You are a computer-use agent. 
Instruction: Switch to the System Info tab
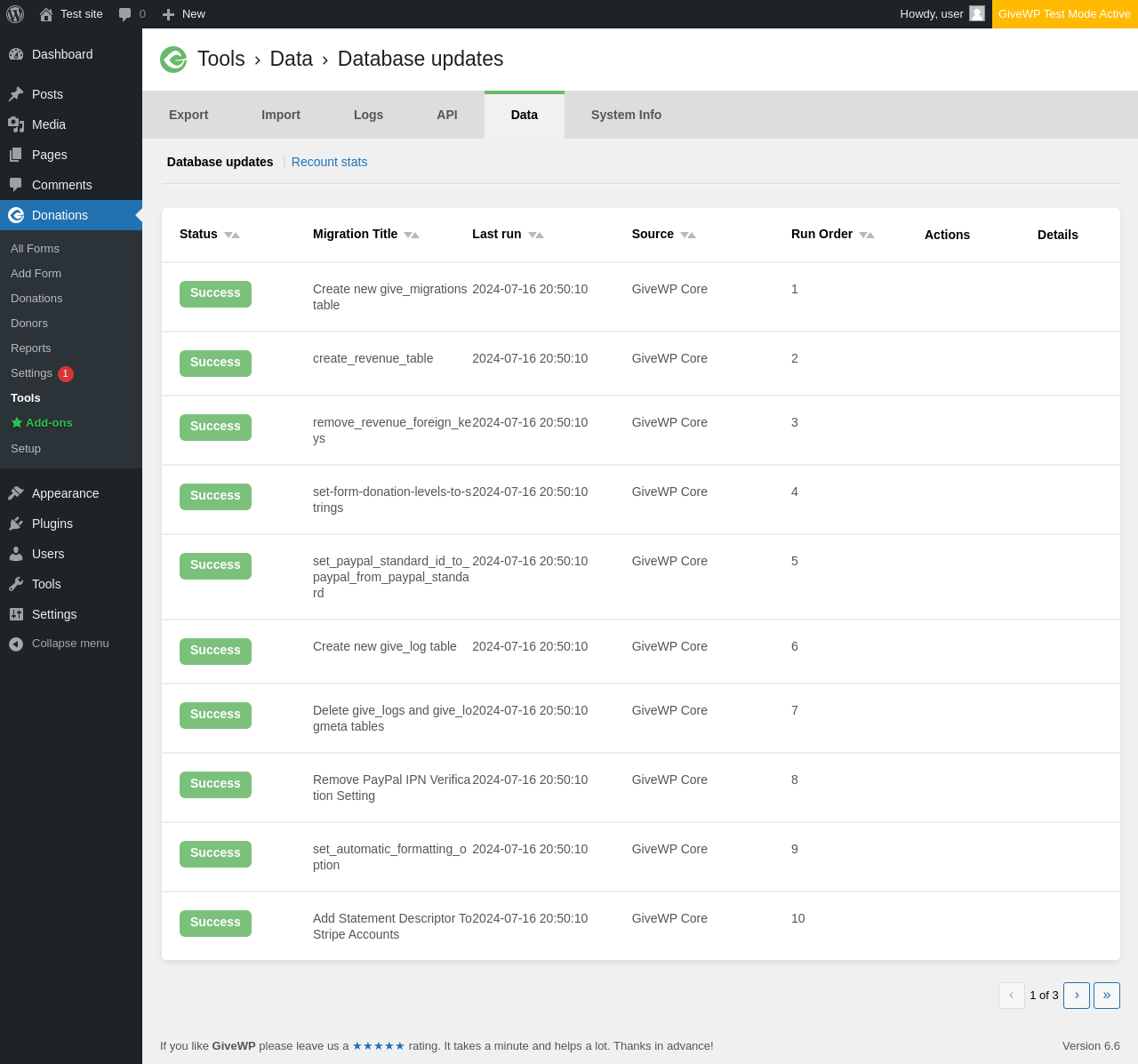pyautogui.click(x=626, y=115)
